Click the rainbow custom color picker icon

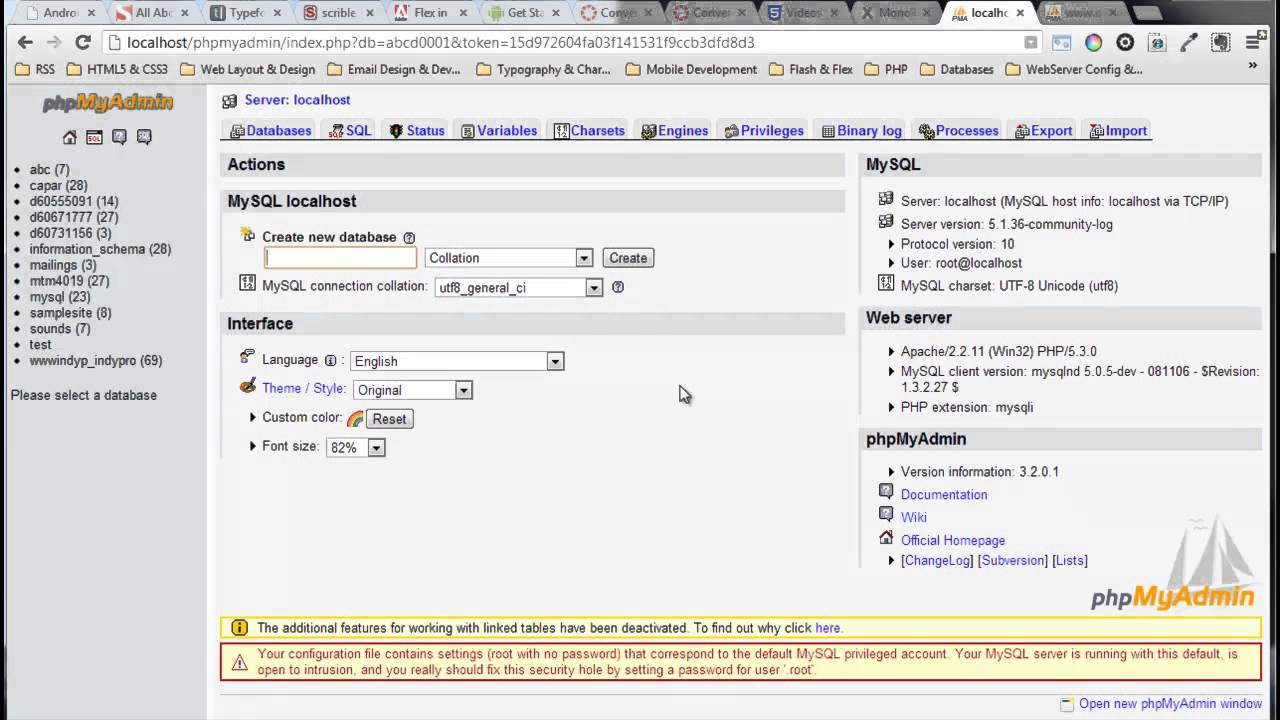coord(354,419)
